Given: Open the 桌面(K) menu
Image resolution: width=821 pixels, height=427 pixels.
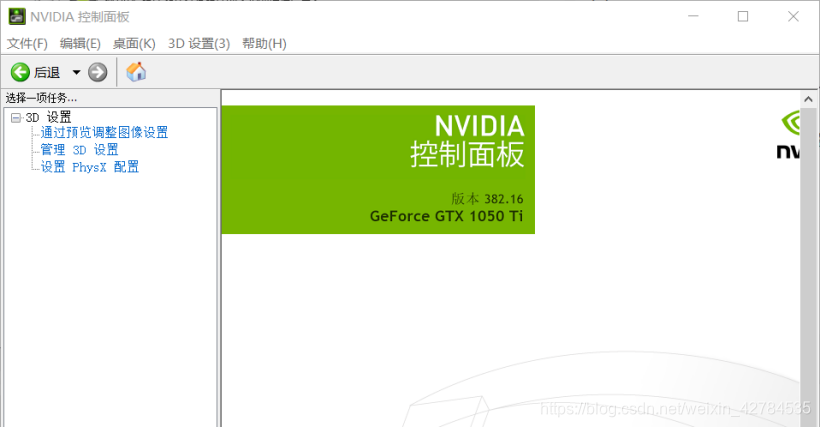Looking at the screenshot, I should pyautogui.click(x=134, y=43).
